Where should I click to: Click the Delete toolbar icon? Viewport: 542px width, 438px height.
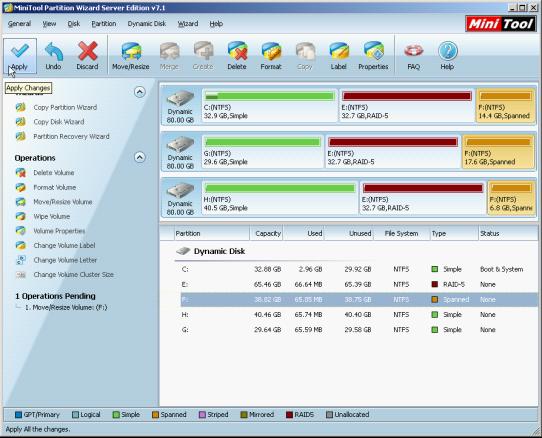point(237,56)
